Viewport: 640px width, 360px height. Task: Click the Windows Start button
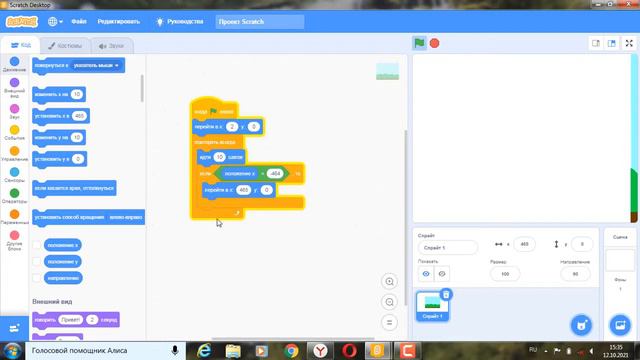point(12,351)
